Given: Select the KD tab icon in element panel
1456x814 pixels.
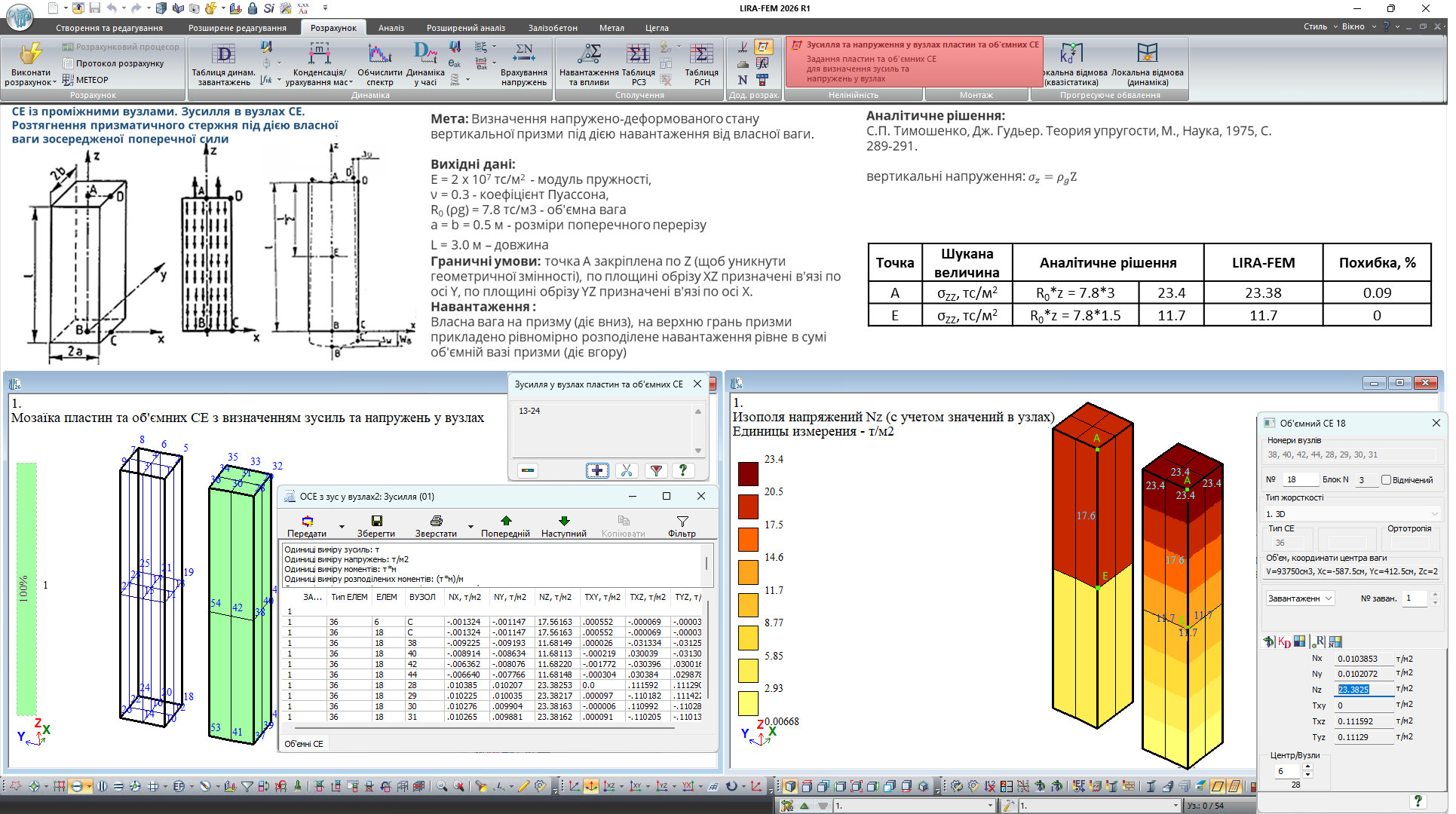Looking at the screenshot, I should tap(1284, 641).
